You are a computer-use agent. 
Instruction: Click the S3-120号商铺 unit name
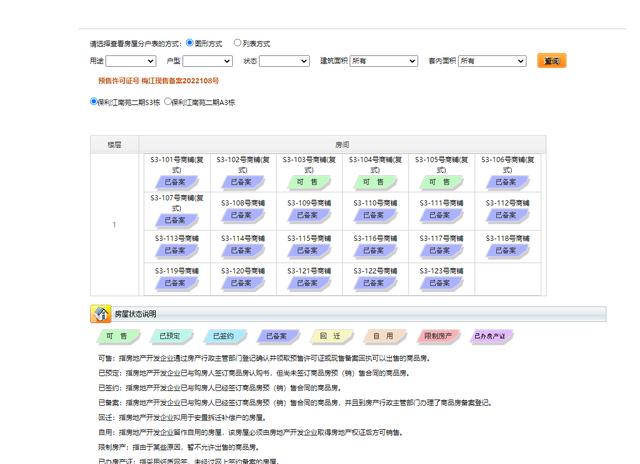242,271
